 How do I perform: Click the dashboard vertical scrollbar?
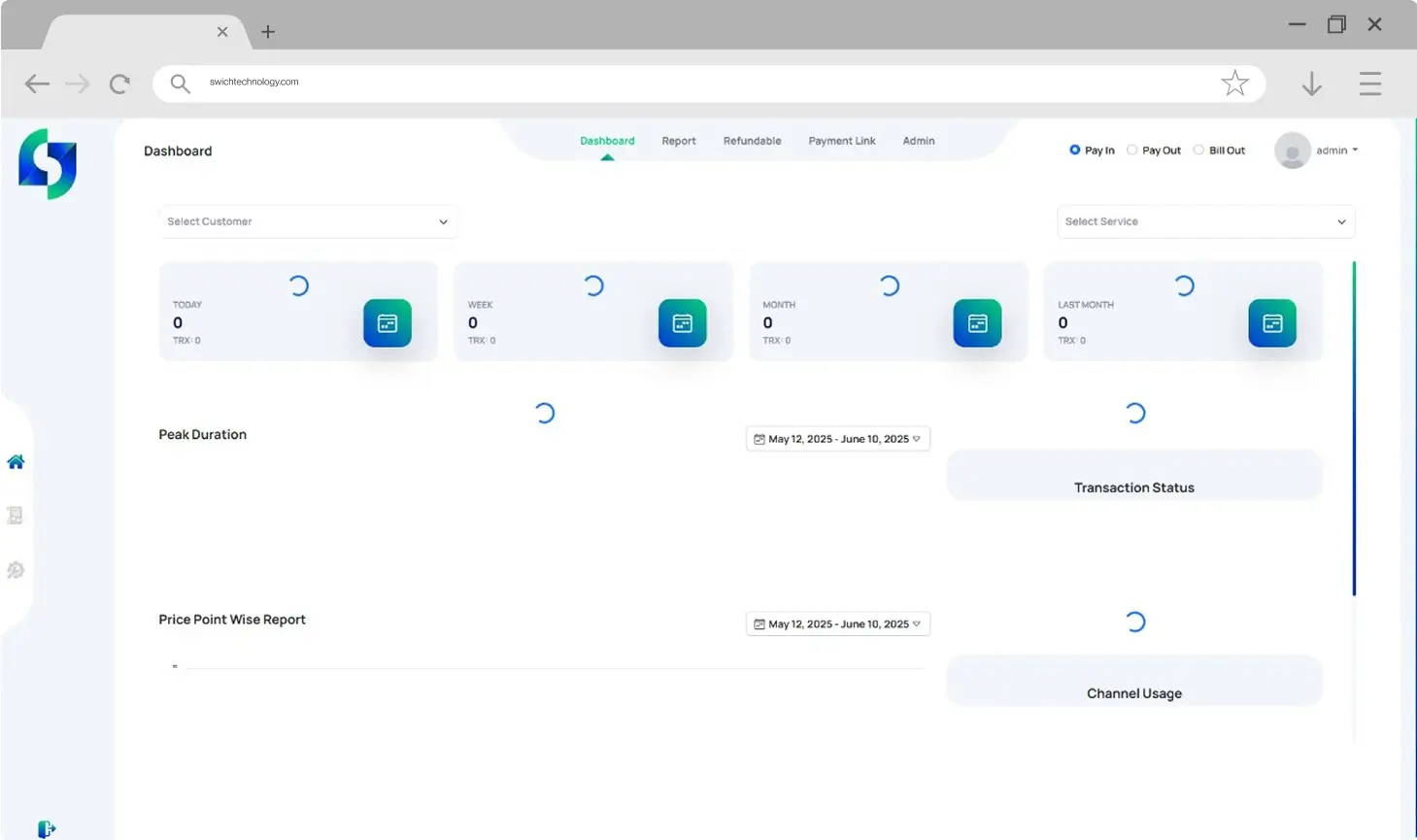[x=1354, y=427]
